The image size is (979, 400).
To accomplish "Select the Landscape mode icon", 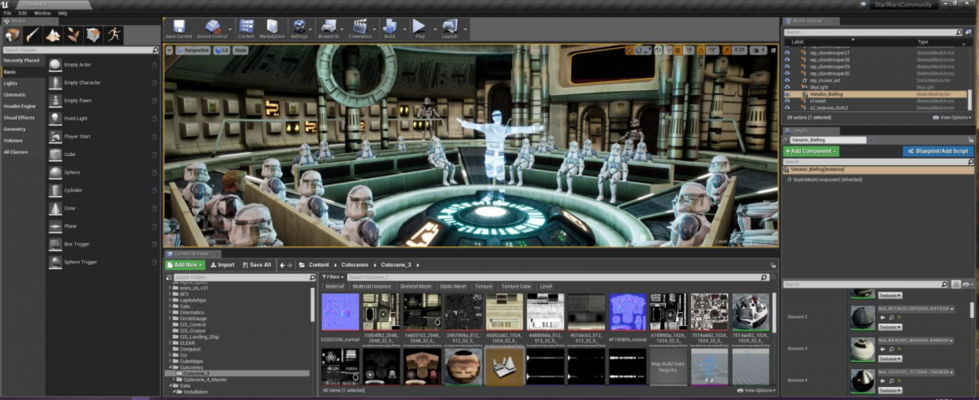I will click(53, 35).
